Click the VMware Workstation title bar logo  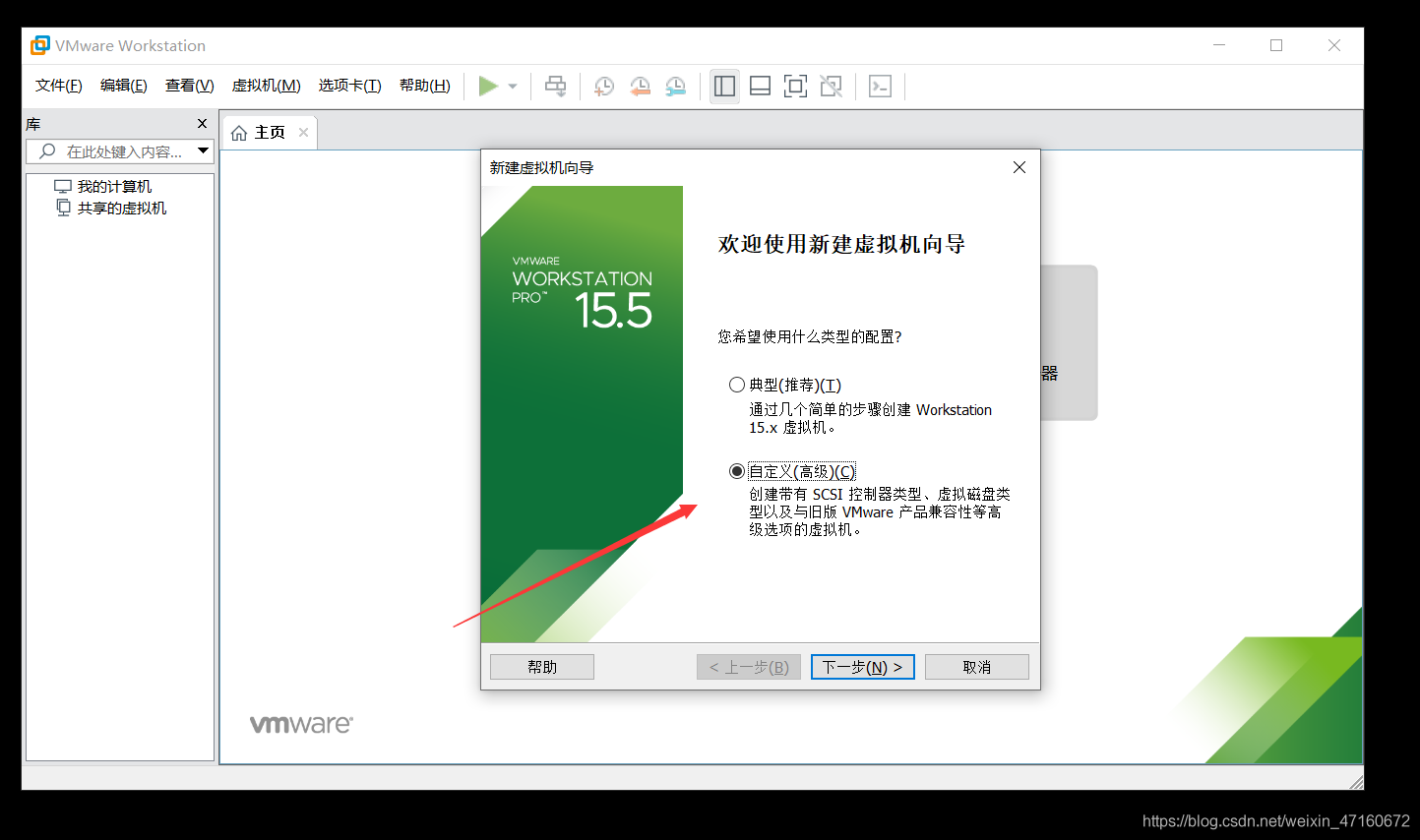point(40,45)
